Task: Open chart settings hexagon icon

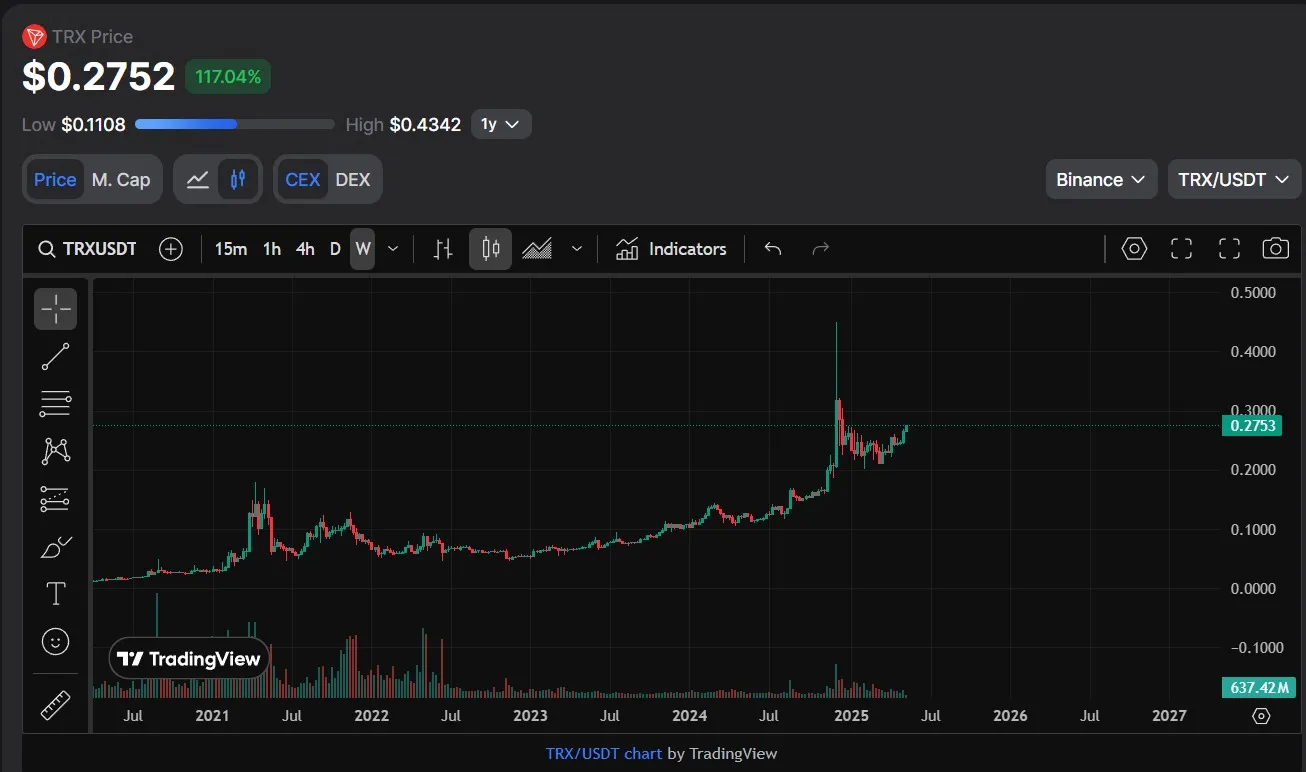Action: (x=1133, y=249)
